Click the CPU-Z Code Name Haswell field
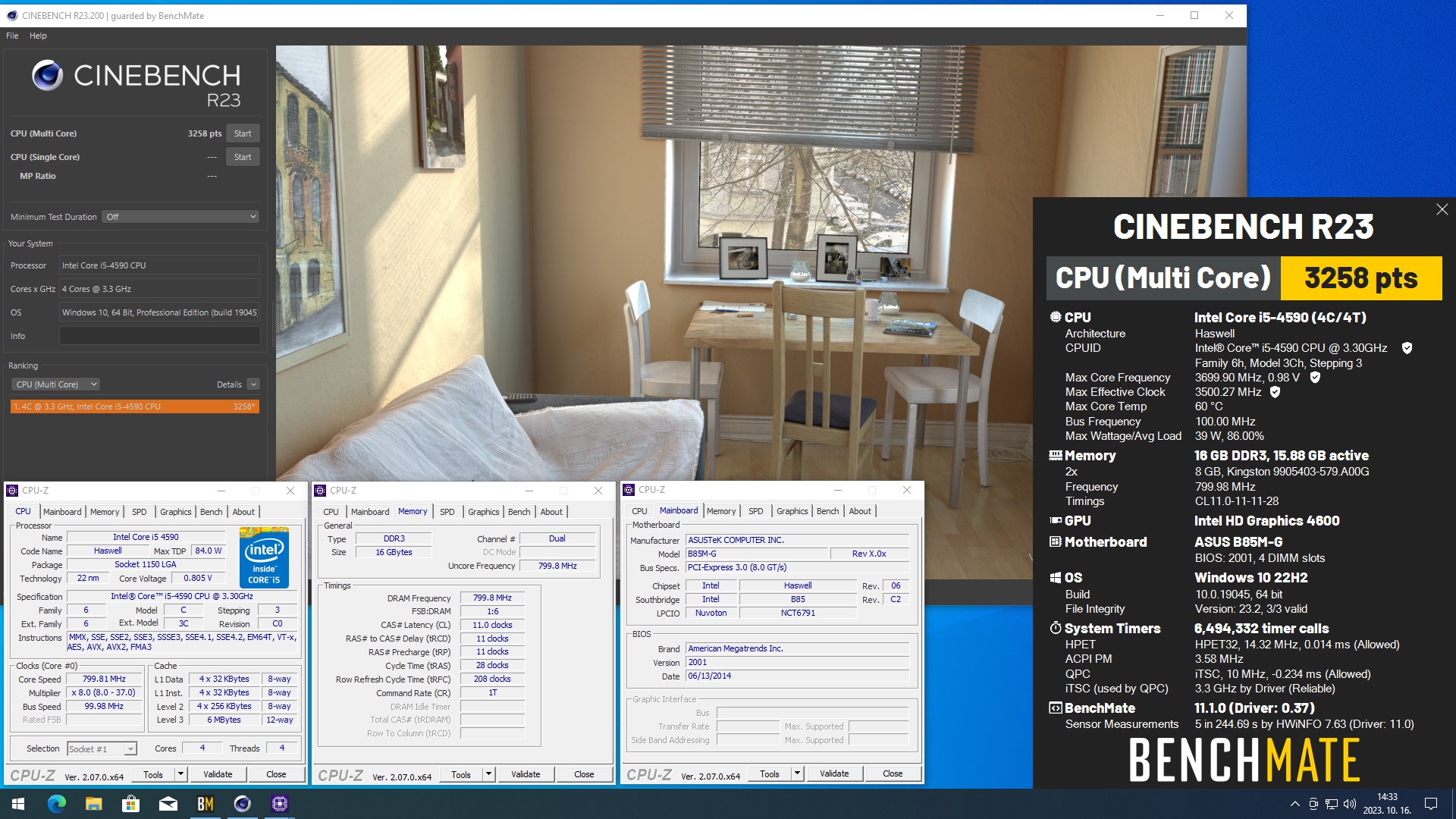Image resolution: width=1456 pixels, height=819 pixels. pos(108,551)
